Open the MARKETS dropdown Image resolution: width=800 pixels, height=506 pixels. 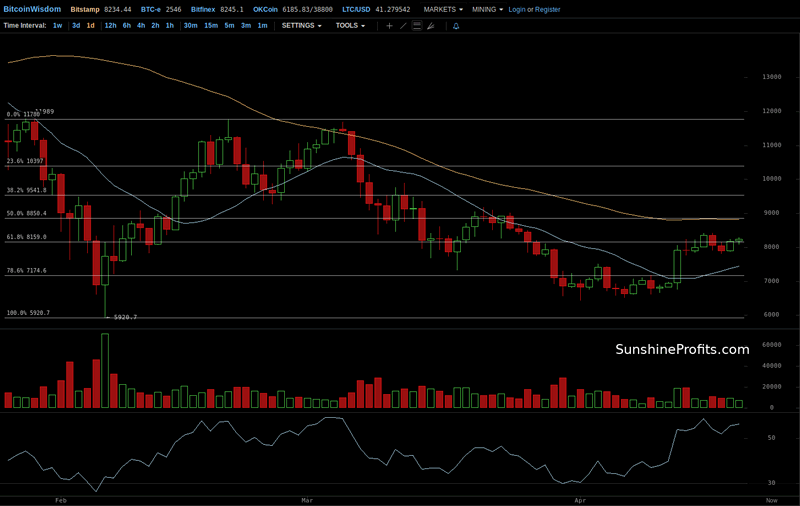443,10
